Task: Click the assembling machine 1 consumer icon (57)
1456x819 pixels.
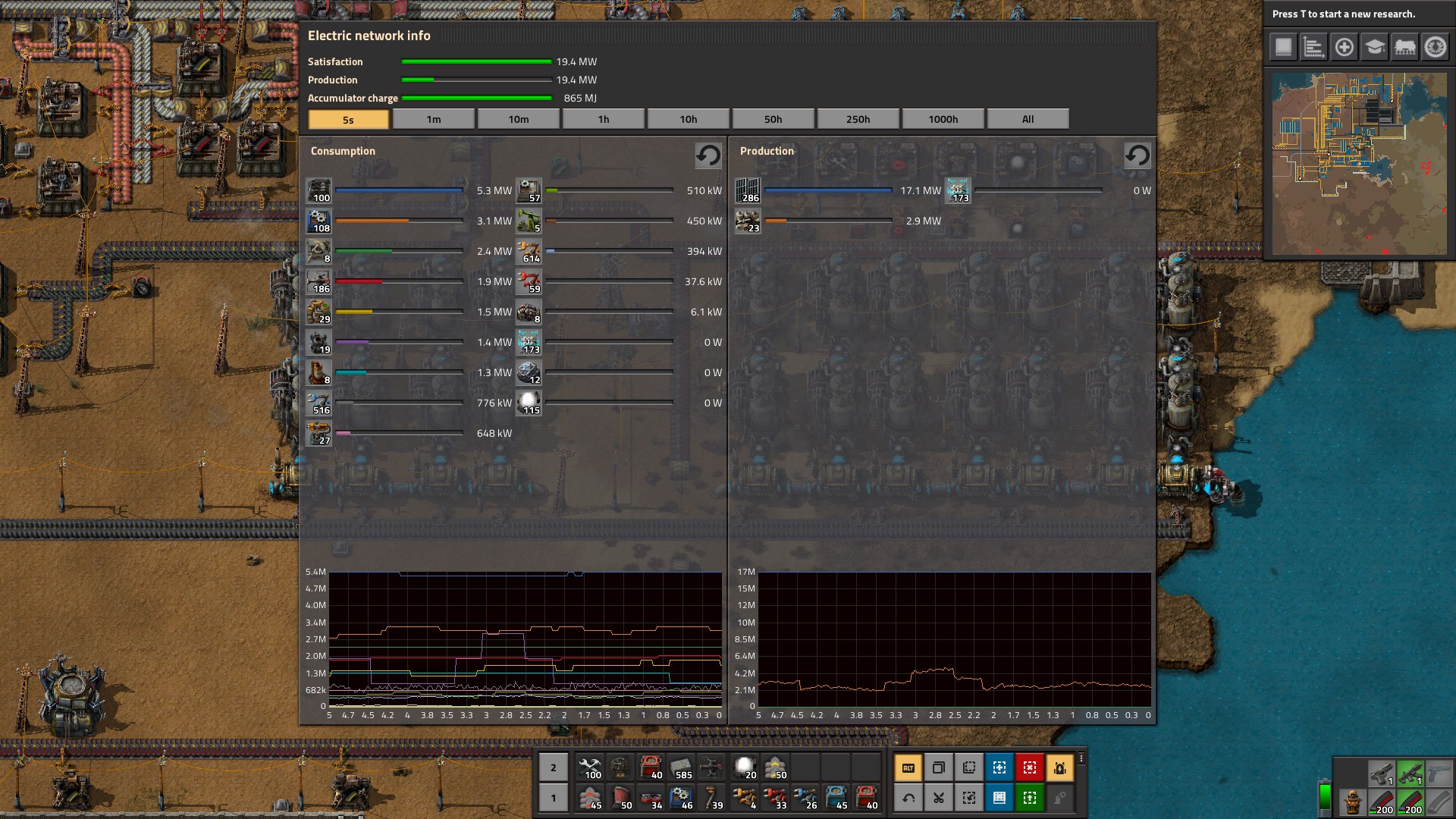Action: (529, 190)
